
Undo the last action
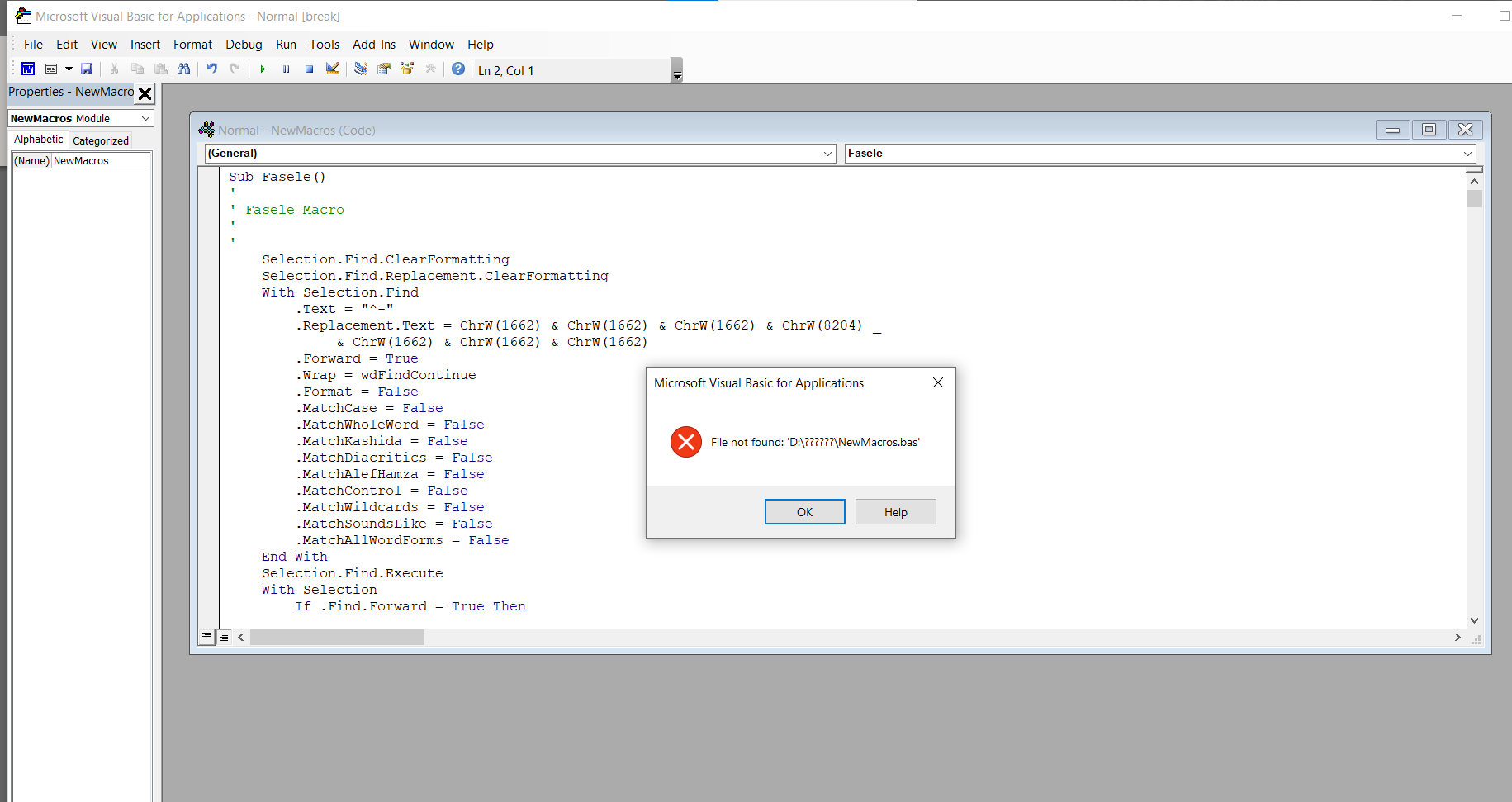coord(212,69)
